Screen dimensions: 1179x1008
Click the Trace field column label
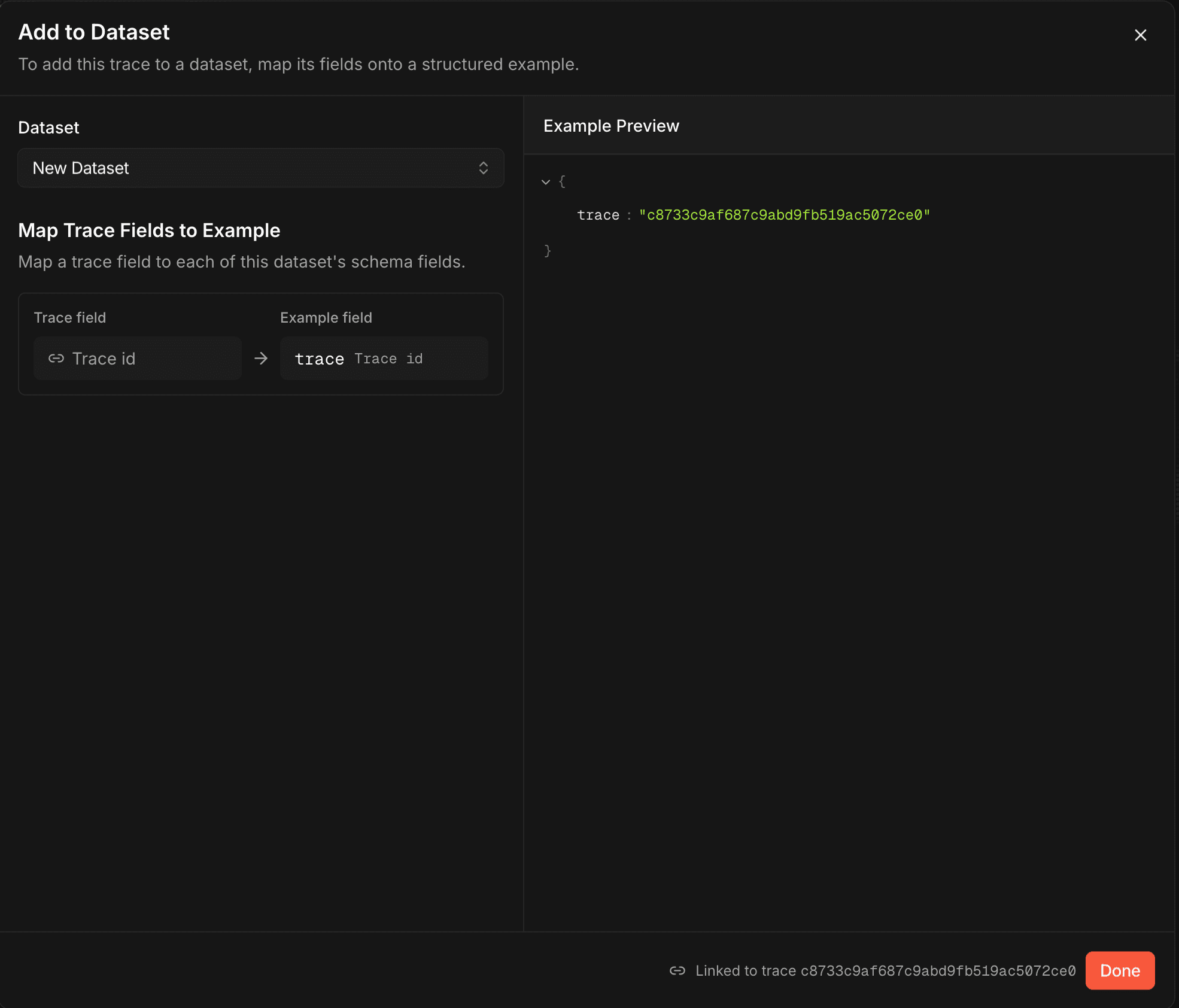pyautogui.click(x=70, y=318)
